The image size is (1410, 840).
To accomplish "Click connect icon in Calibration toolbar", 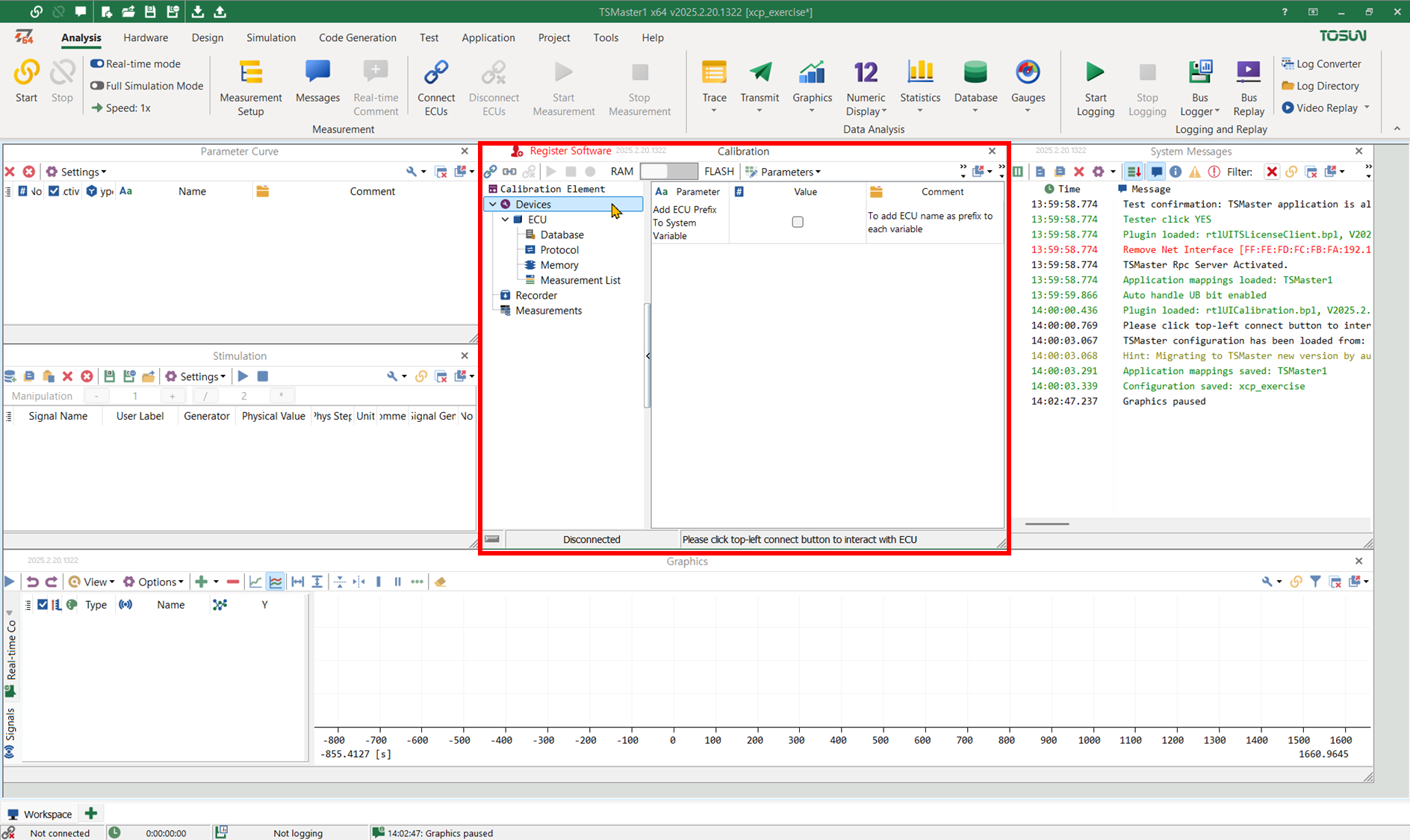I will [x=491, y=172].
